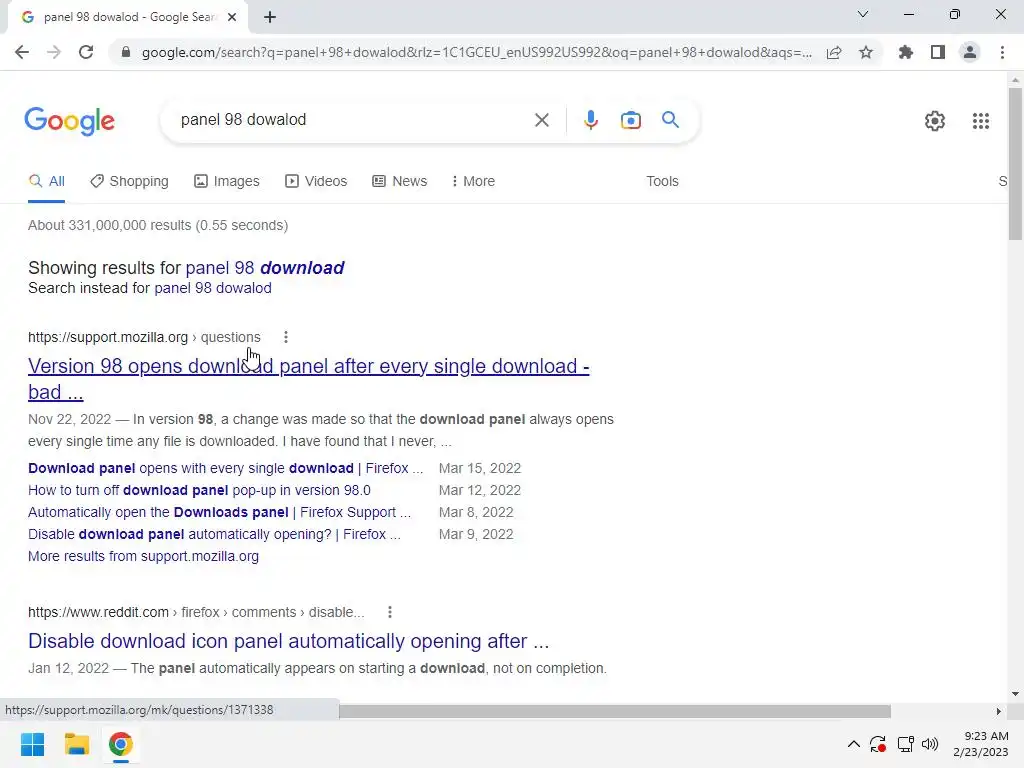Toggle the Chrome side panel

pyautogui.click(x=938, y=52)
